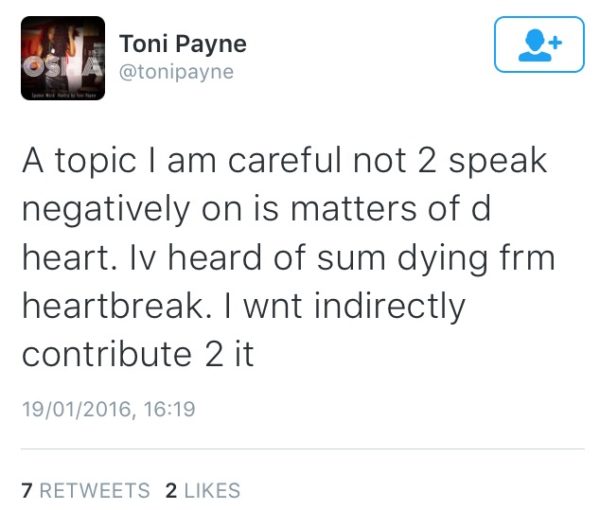
Task: Click the likes count number 2
Action: point(171,490)
